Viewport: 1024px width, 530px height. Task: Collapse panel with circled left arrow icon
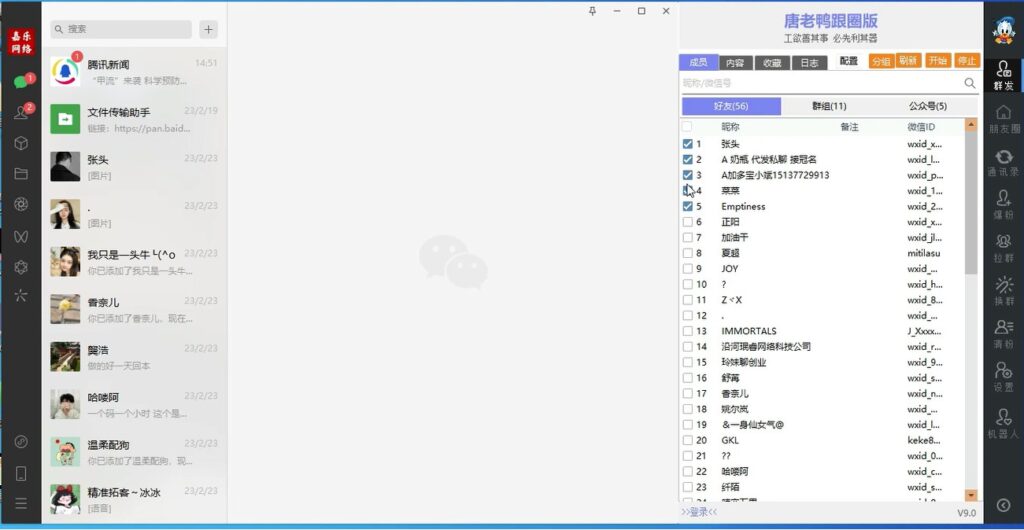tap(1004, 505)
